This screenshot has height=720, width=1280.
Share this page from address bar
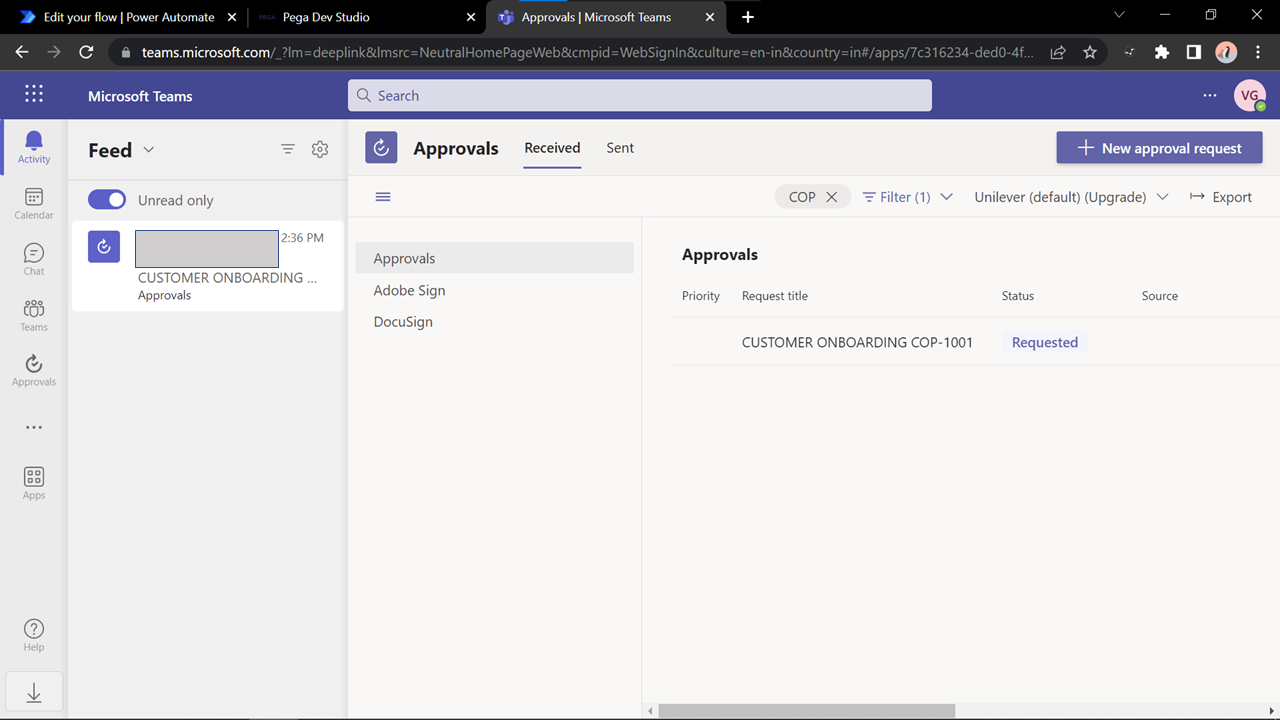click(x=1058, y=52)
